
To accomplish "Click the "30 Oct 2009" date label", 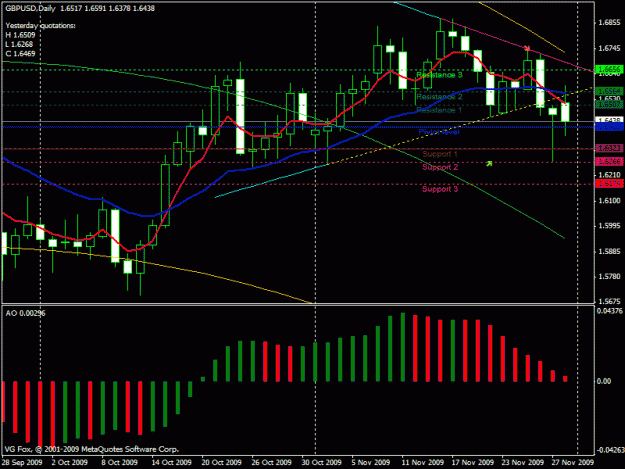I will (322, 463).
